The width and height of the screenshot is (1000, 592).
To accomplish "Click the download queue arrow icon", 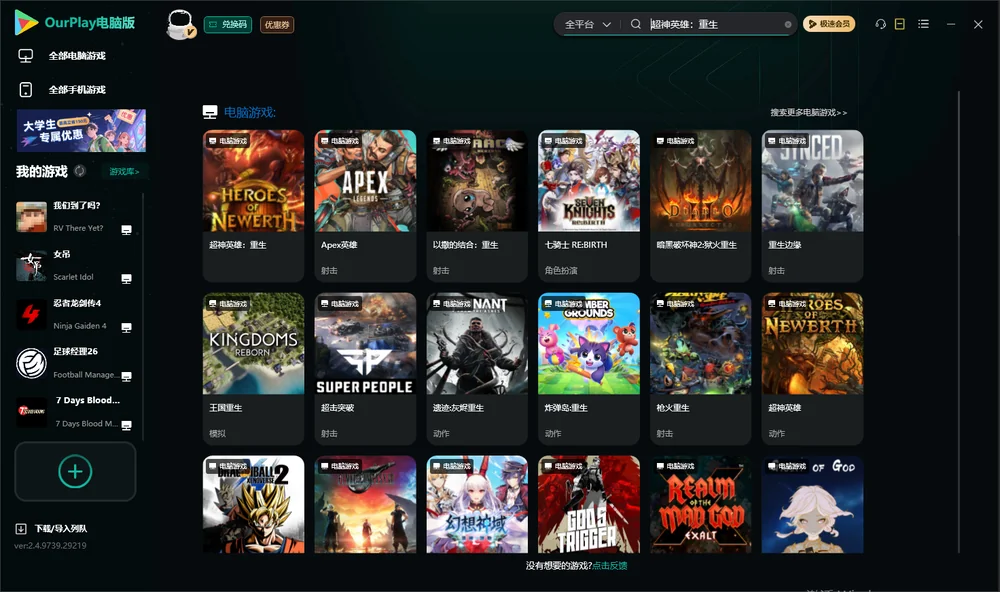I will coord(20,528).
